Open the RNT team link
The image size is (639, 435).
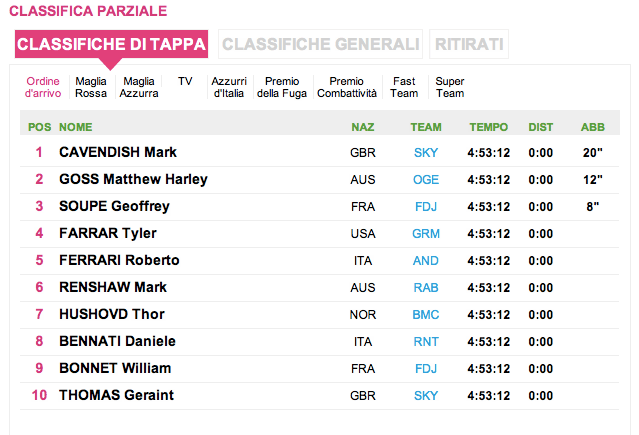426,342
